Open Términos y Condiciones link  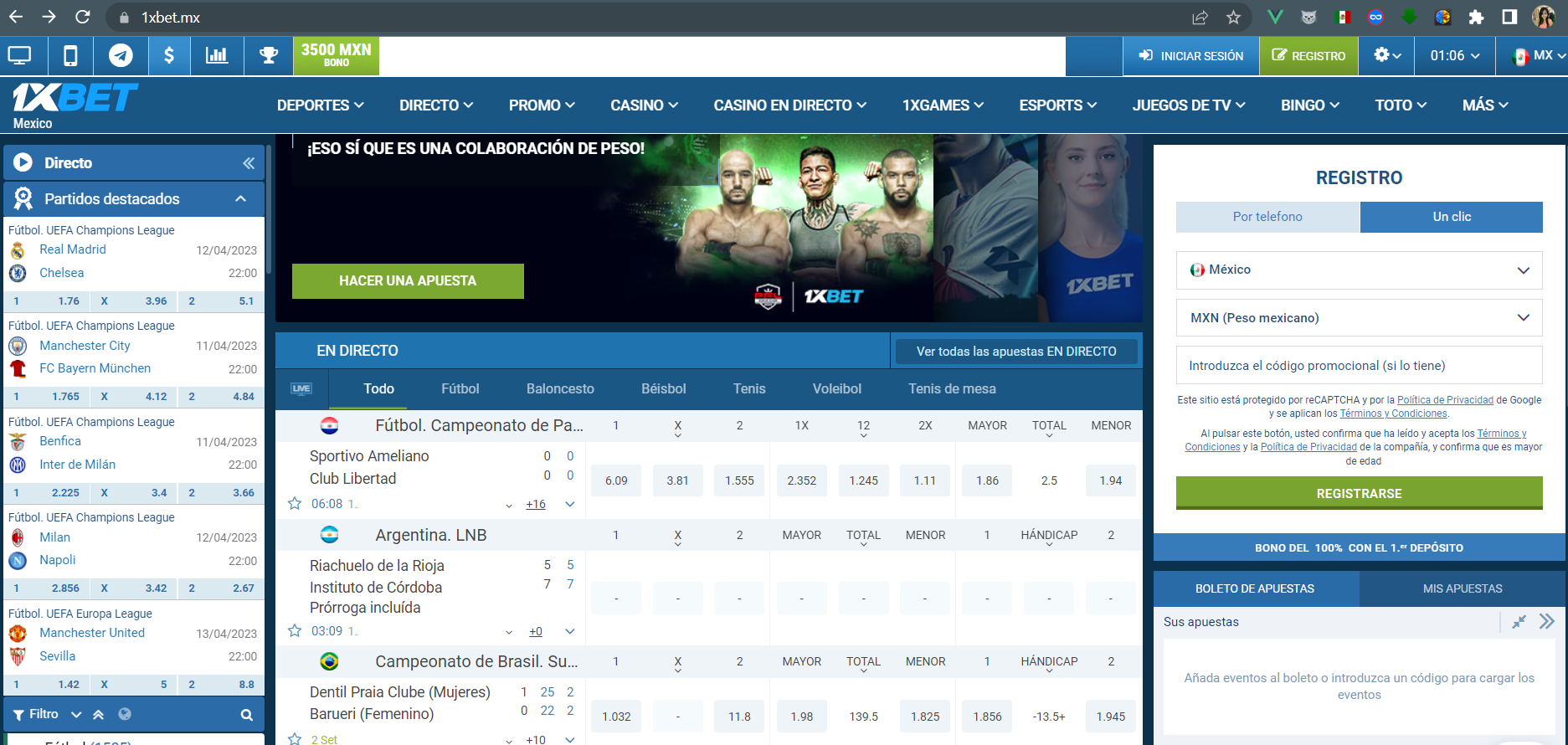[1393, 414]
